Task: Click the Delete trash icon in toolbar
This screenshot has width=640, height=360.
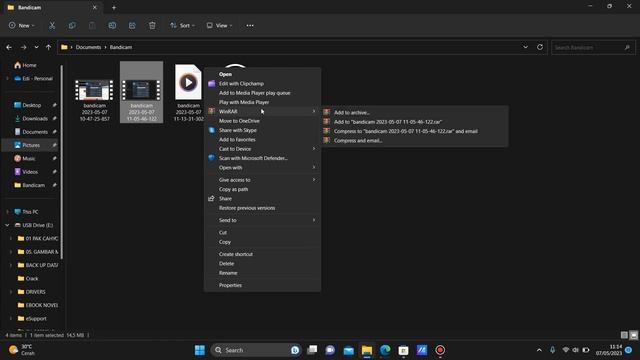Action: [x=152, y=25]
